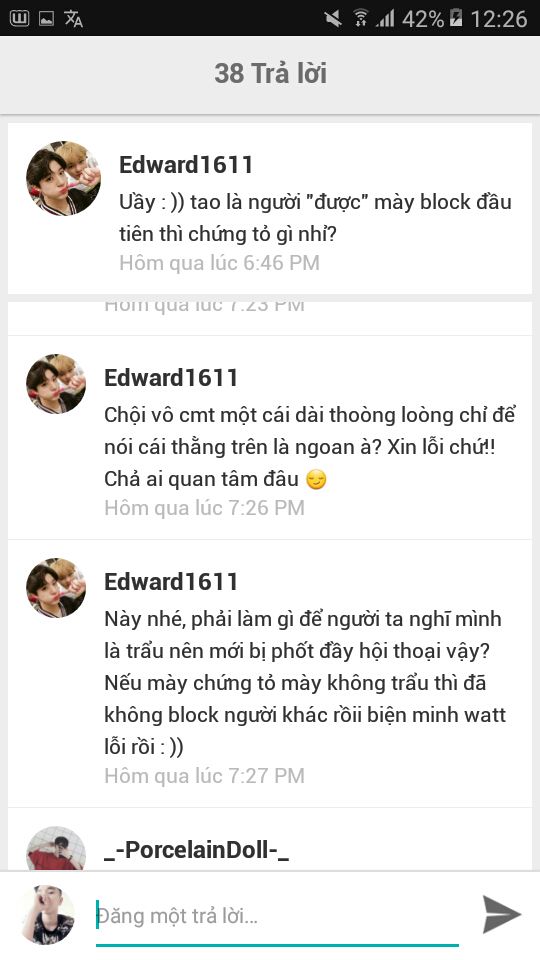Open Edward1611 avatar on 7:27 PM reply

tap(56, 588)
